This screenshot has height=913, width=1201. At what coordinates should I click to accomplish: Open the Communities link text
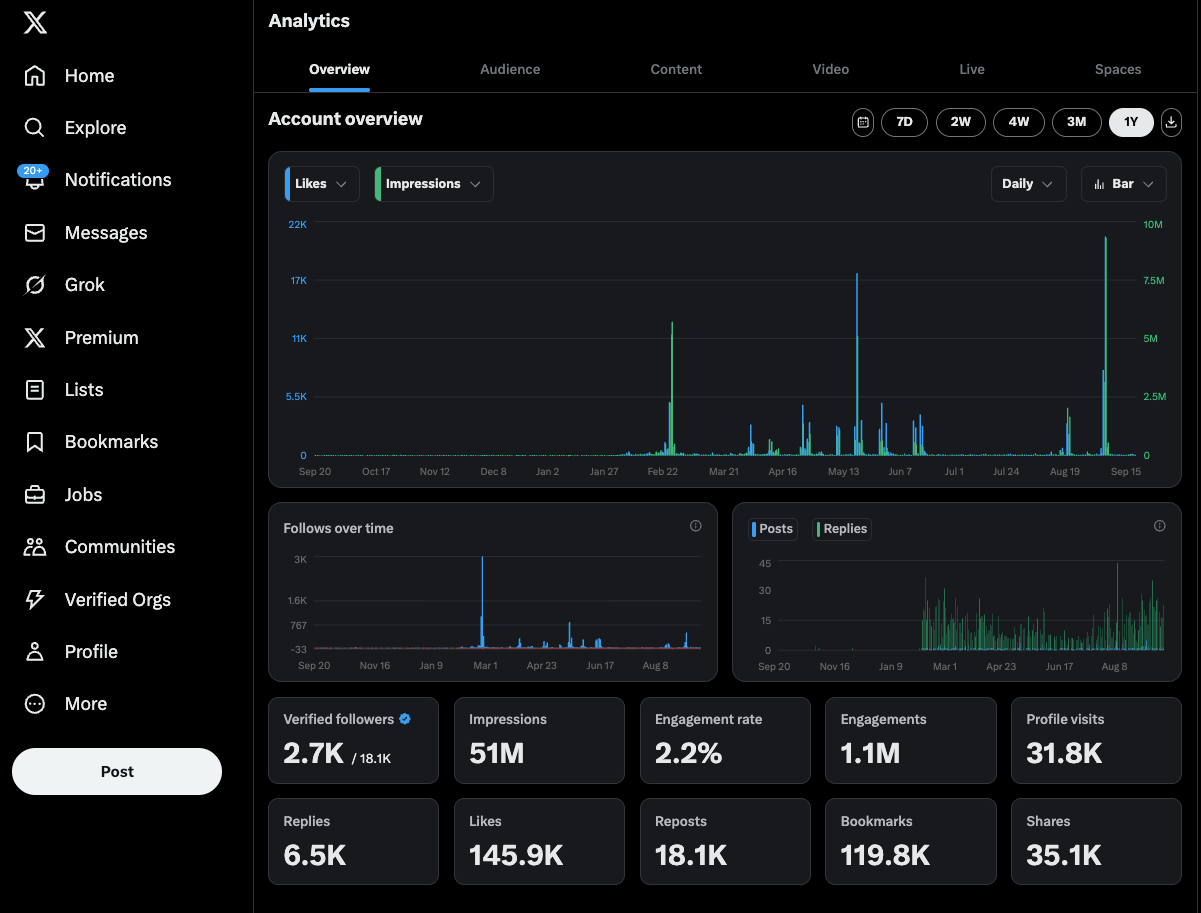[120, 547]
